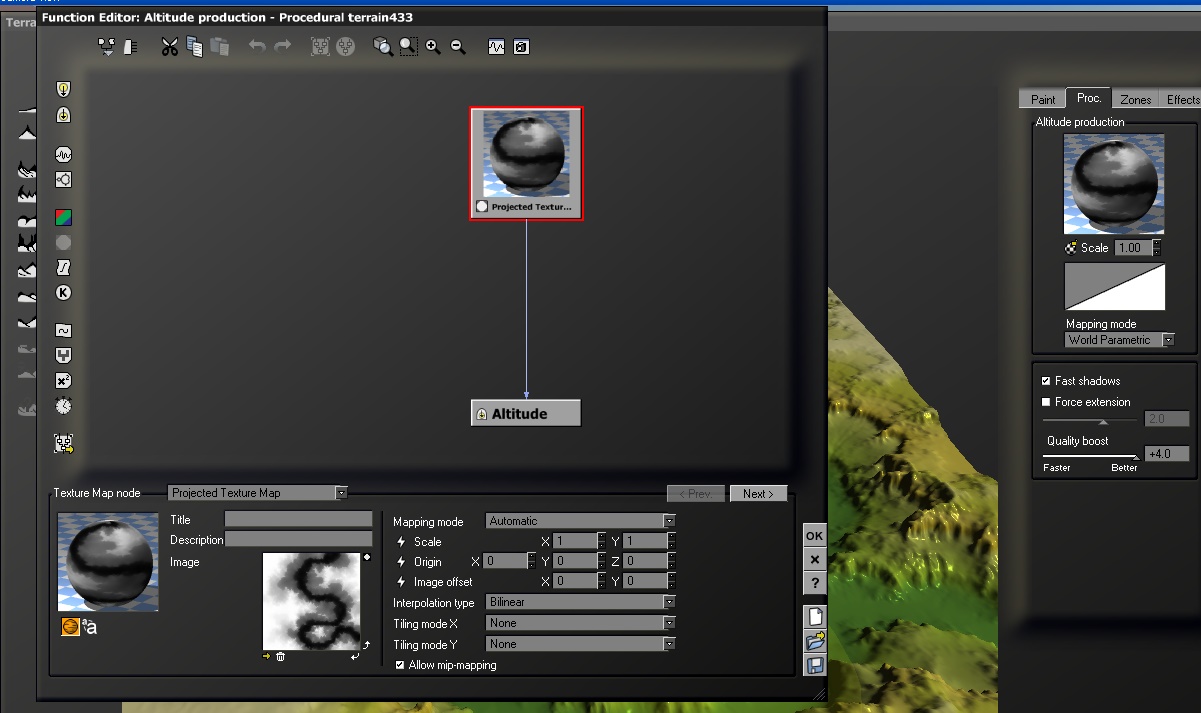Image resolution: width=1201 pixels, height=713 pixels.
Task: Enable the Force extension checkbox
Action: click(1046, 402)
